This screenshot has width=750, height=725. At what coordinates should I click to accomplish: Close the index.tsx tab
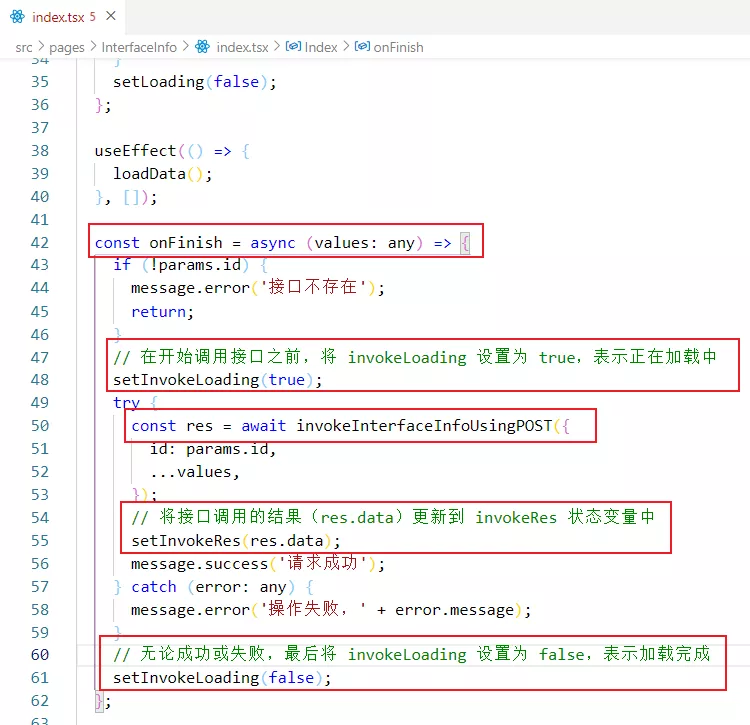click(111, 16)
